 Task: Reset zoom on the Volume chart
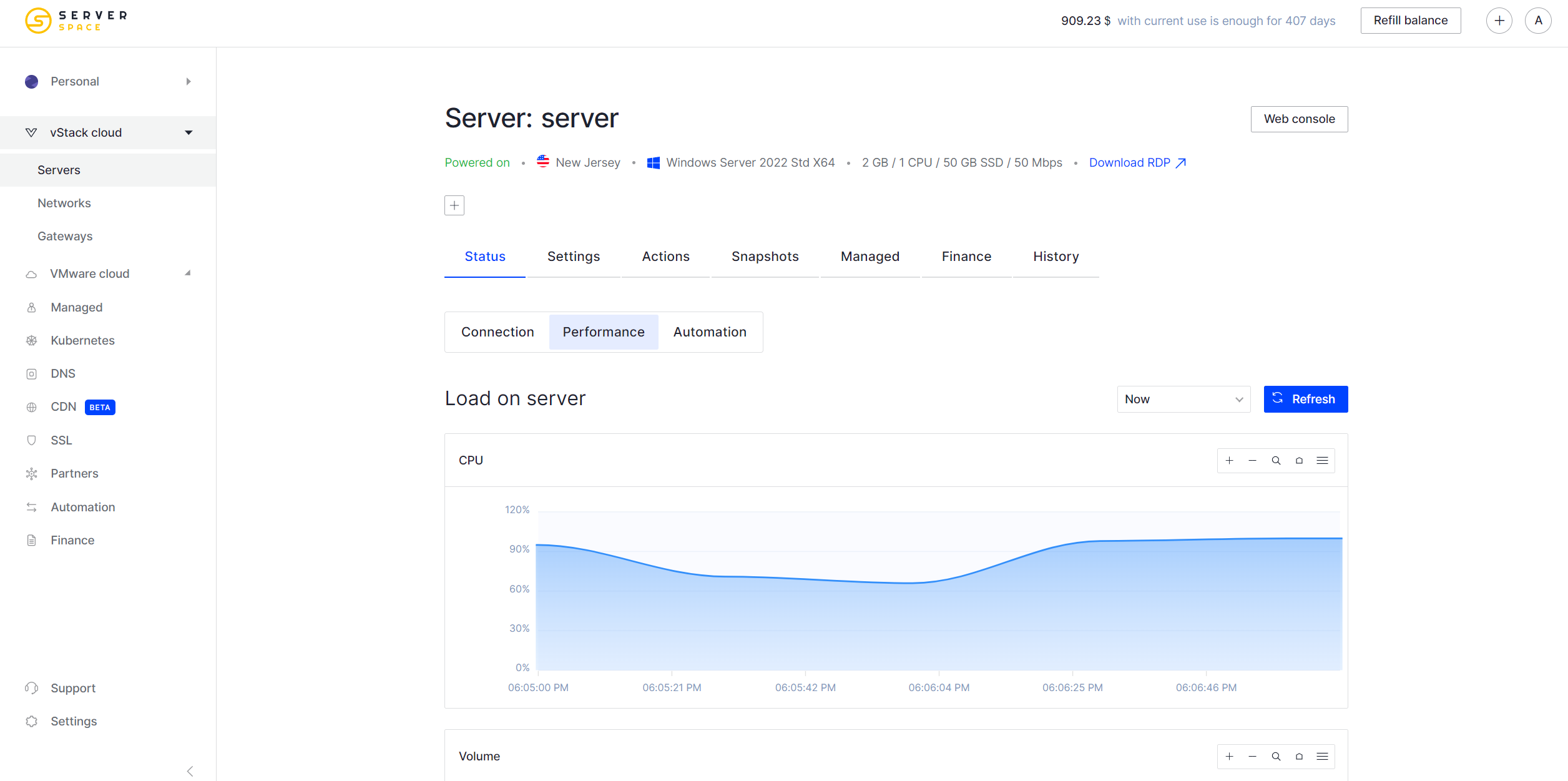coord(1299,756)
